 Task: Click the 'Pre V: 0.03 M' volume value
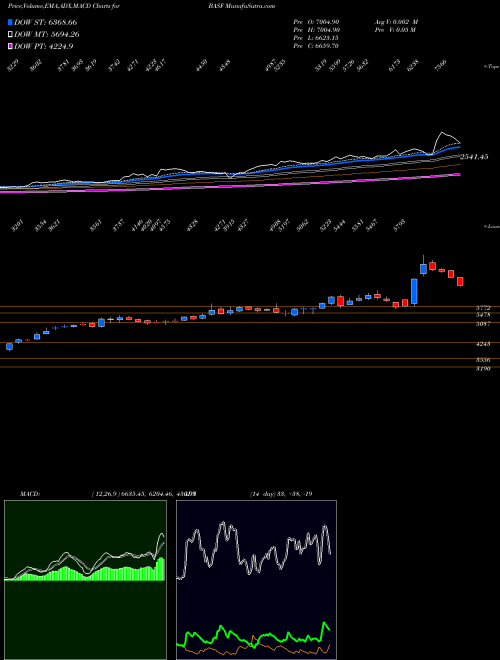[x=396, y=30]
